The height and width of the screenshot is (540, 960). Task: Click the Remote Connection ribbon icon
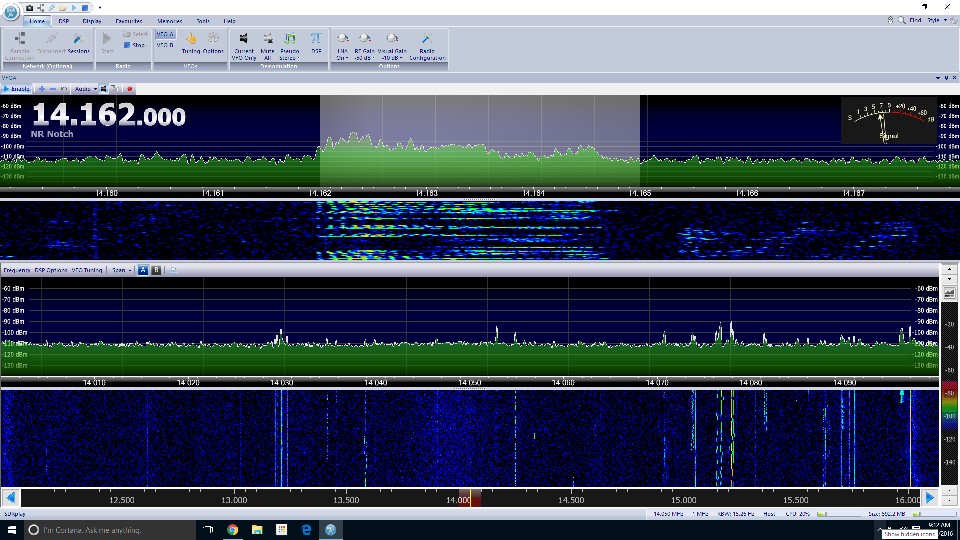[20, 46]
